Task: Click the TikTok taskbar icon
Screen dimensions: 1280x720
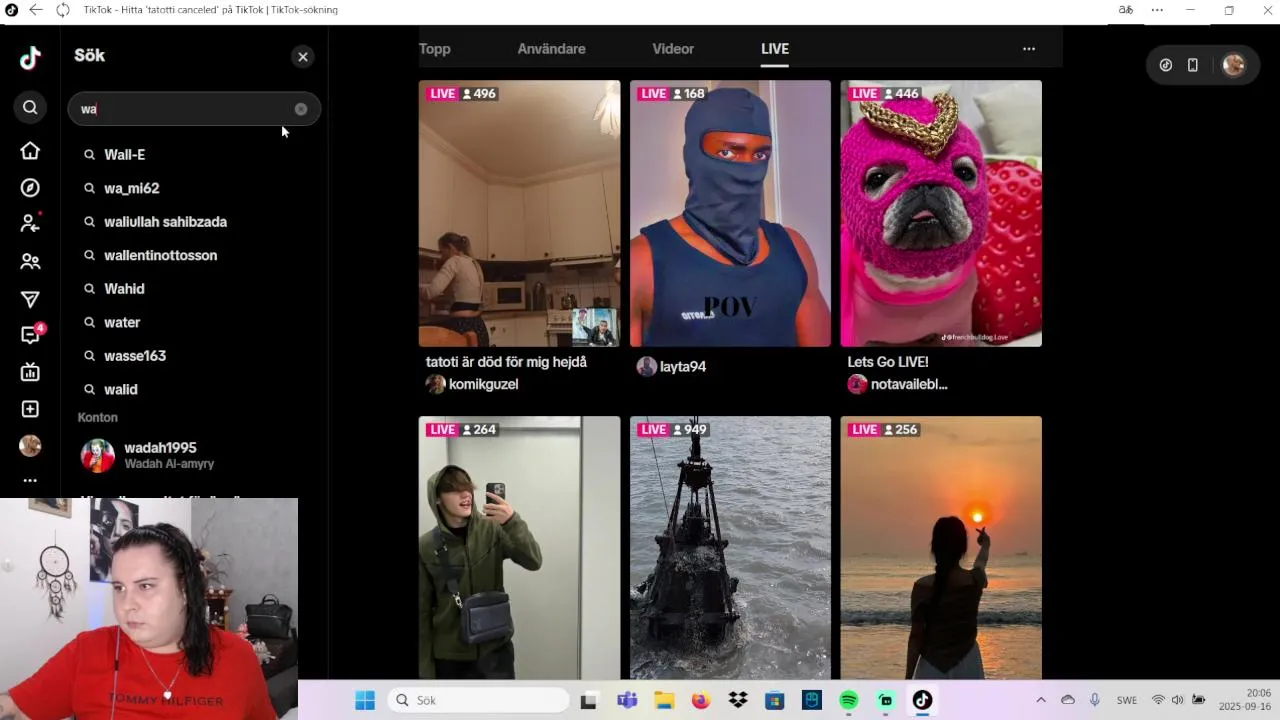Action: click(922, 700)
